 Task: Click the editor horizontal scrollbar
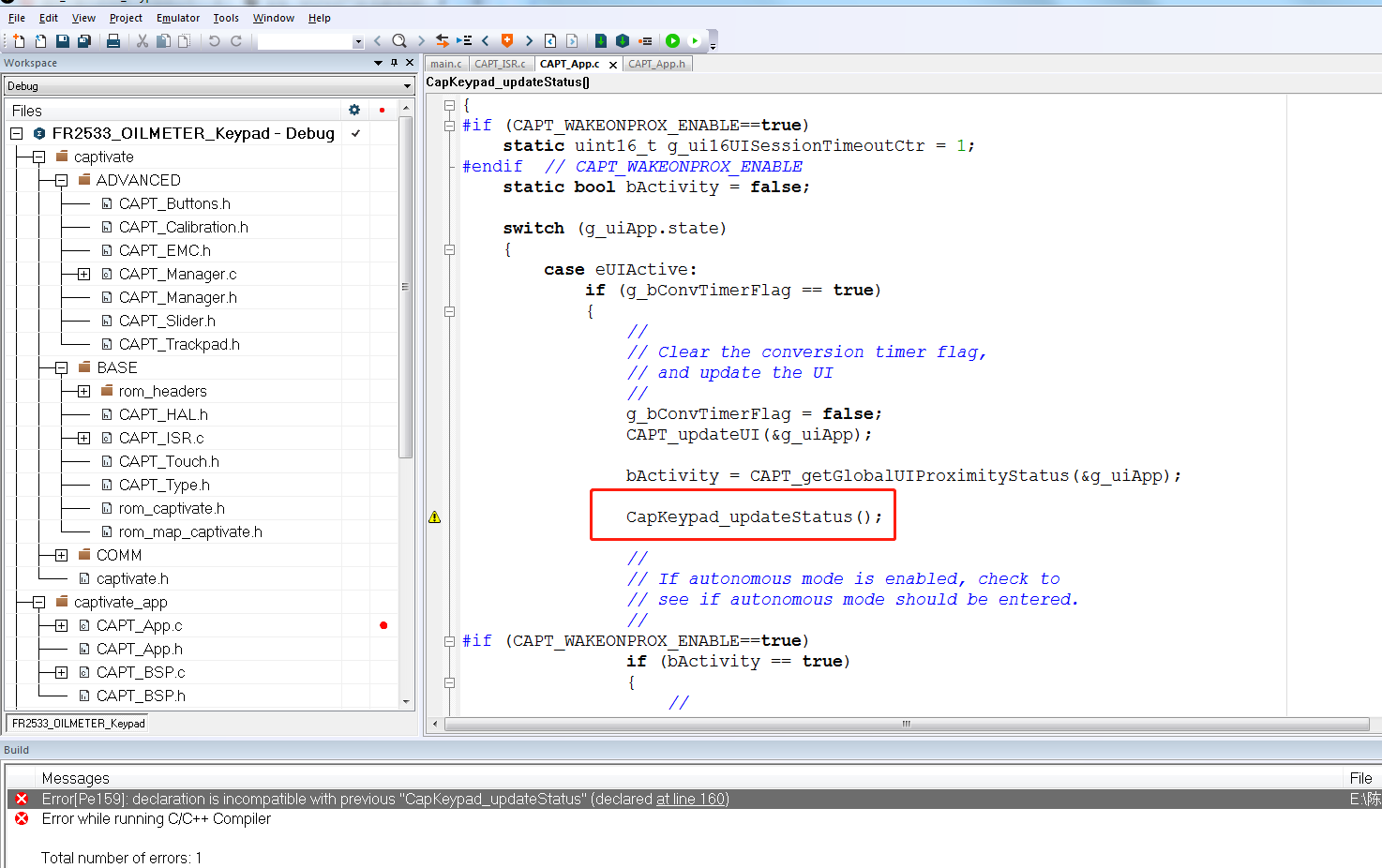[907, 724]
